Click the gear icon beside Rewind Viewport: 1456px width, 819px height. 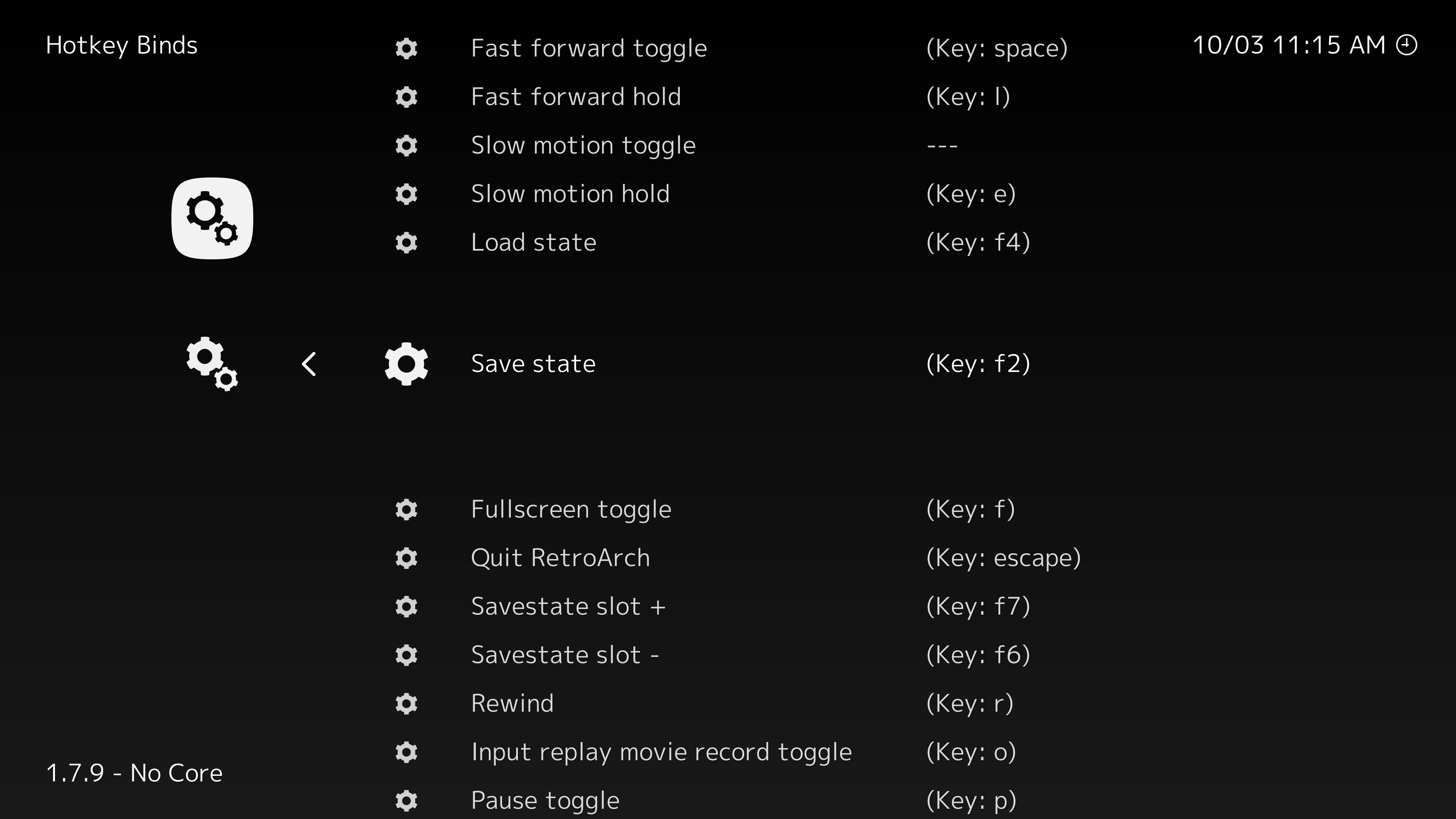406,704
